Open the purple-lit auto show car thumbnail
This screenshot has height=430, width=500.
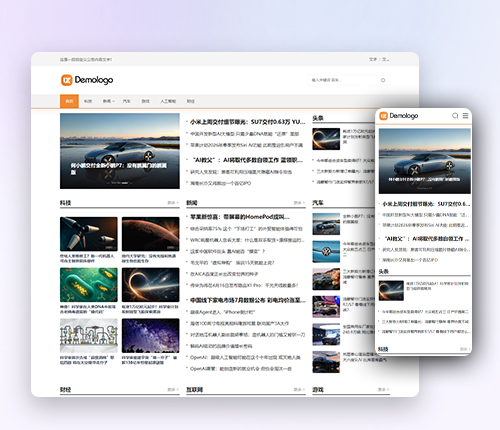coord(326,307)
